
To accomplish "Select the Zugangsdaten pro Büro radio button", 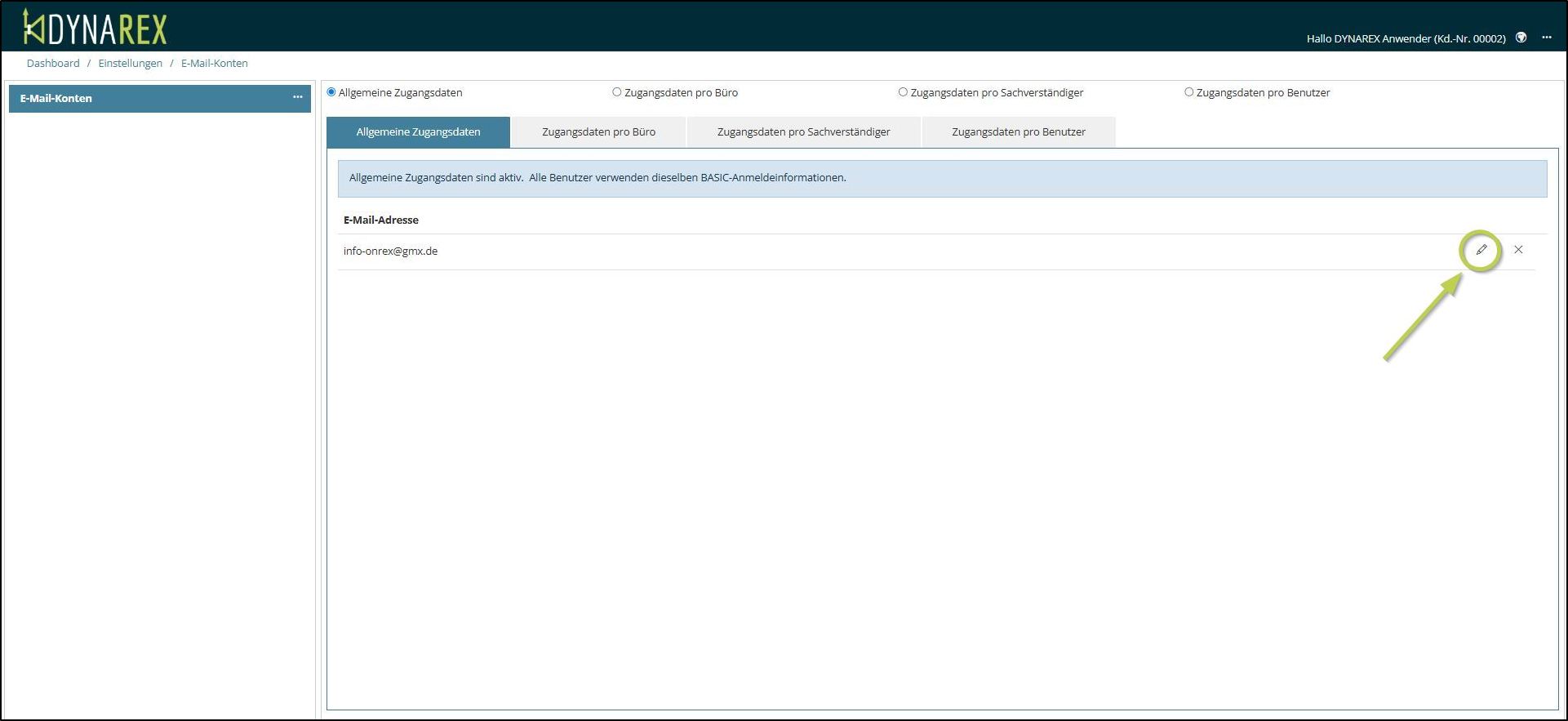I will (x=617, y=92).
